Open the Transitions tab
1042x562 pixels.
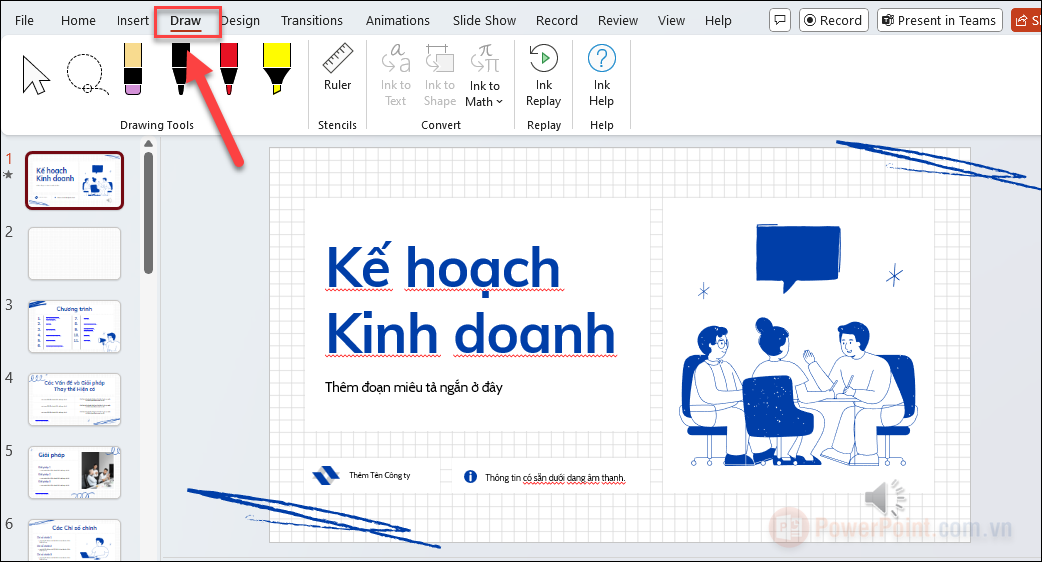tap(312, 21)
